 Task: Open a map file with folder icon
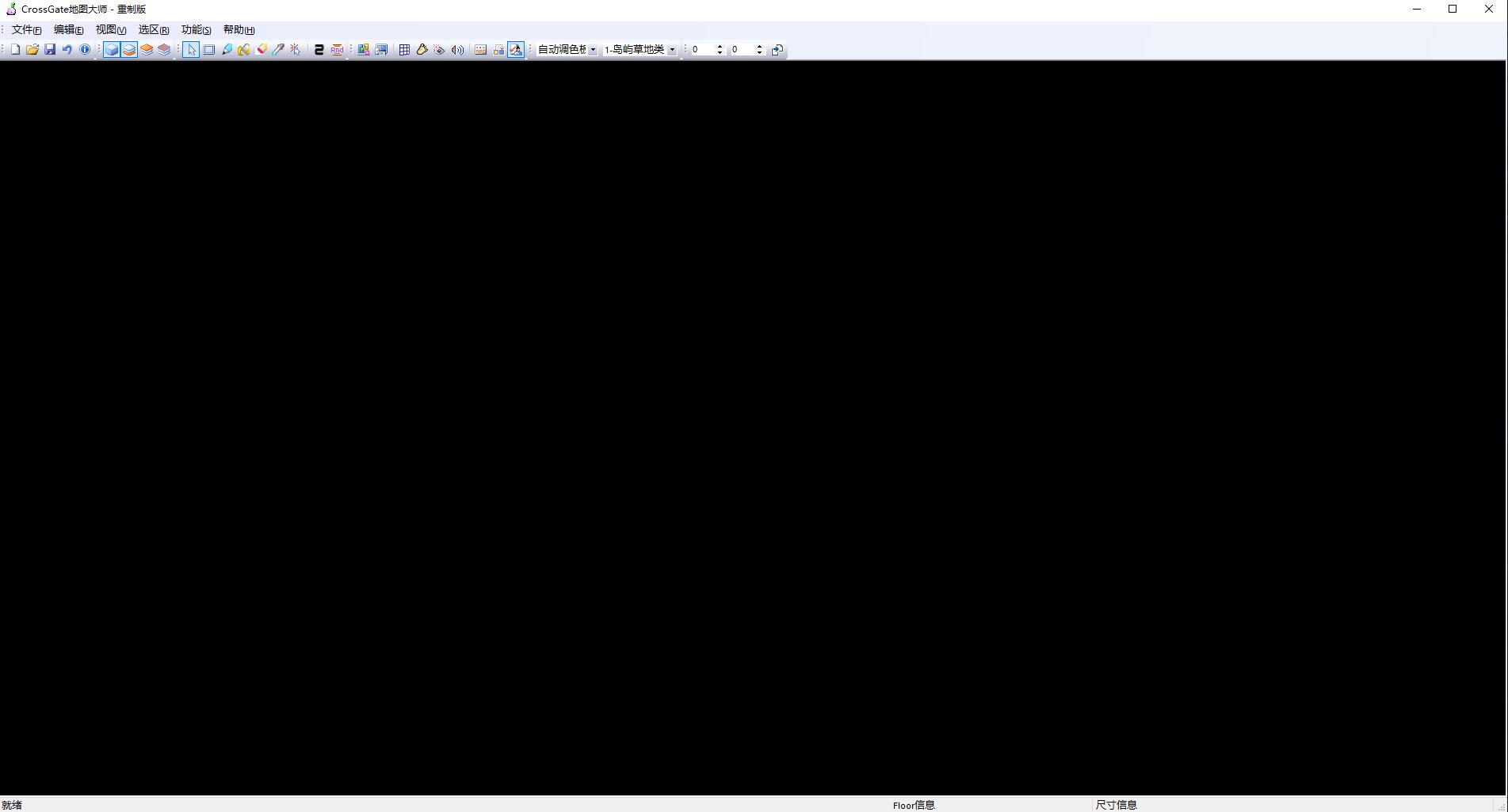point(32,49)
